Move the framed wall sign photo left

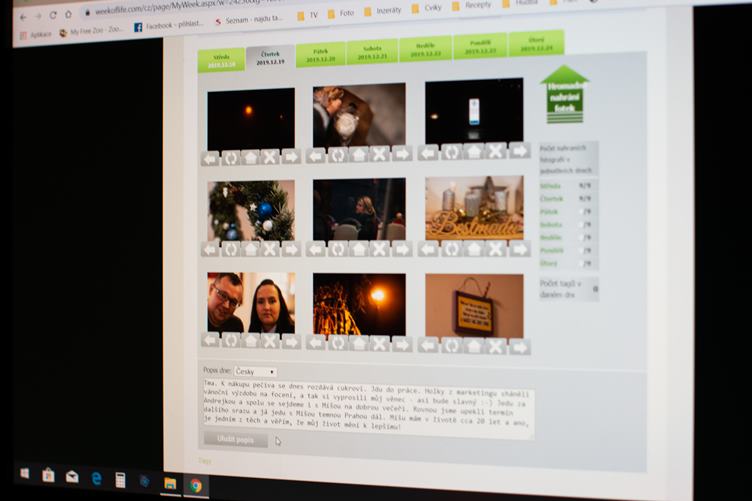(428, 345)
